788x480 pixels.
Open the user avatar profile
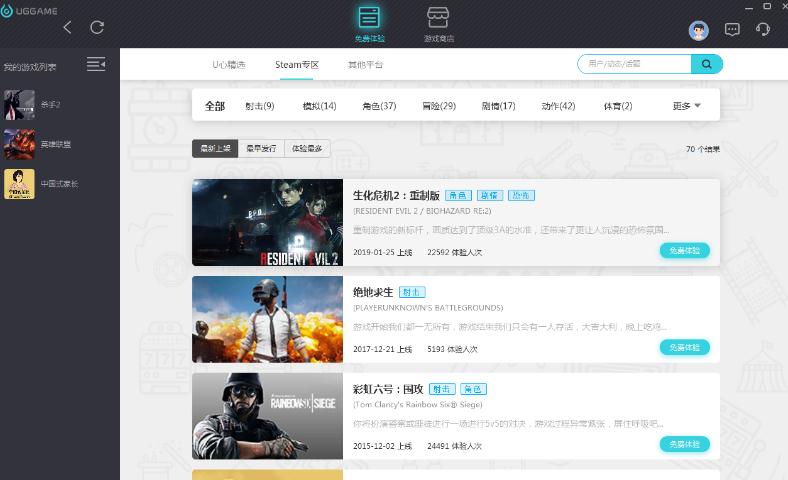click(x=699, y=31)
